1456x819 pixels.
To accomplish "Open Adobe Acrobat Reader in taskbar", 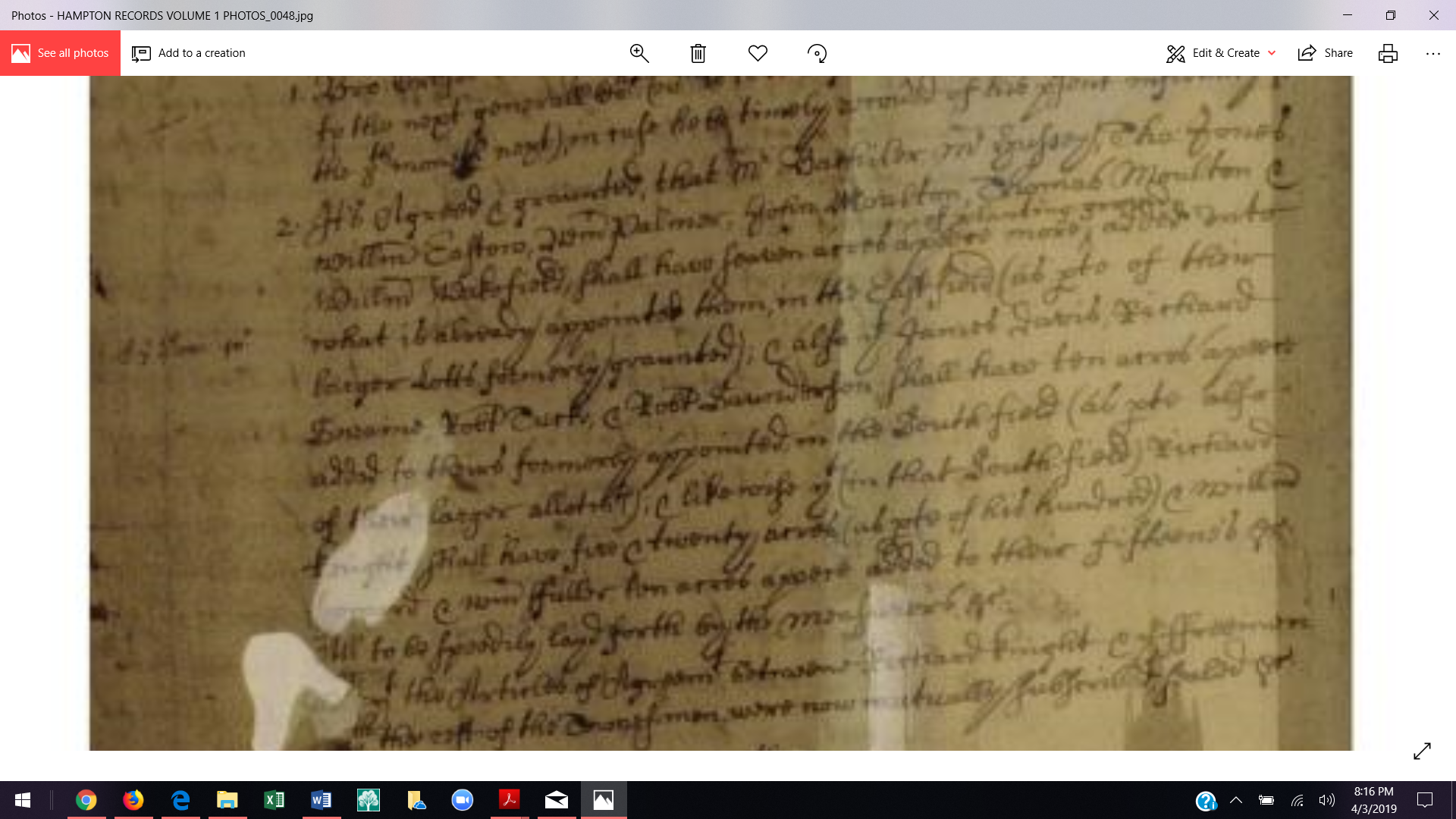I will (x=509, y=800).
